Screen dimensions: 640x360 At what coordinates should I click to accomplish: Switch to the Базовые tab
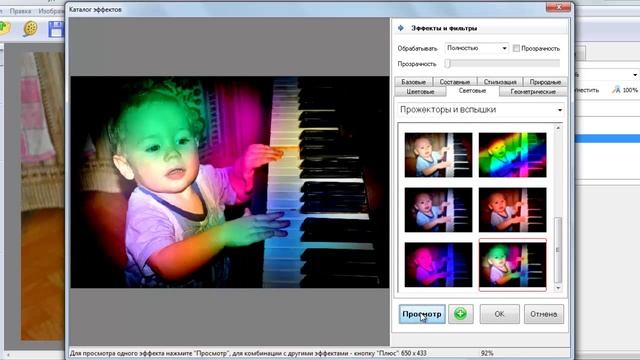[413, 82]
